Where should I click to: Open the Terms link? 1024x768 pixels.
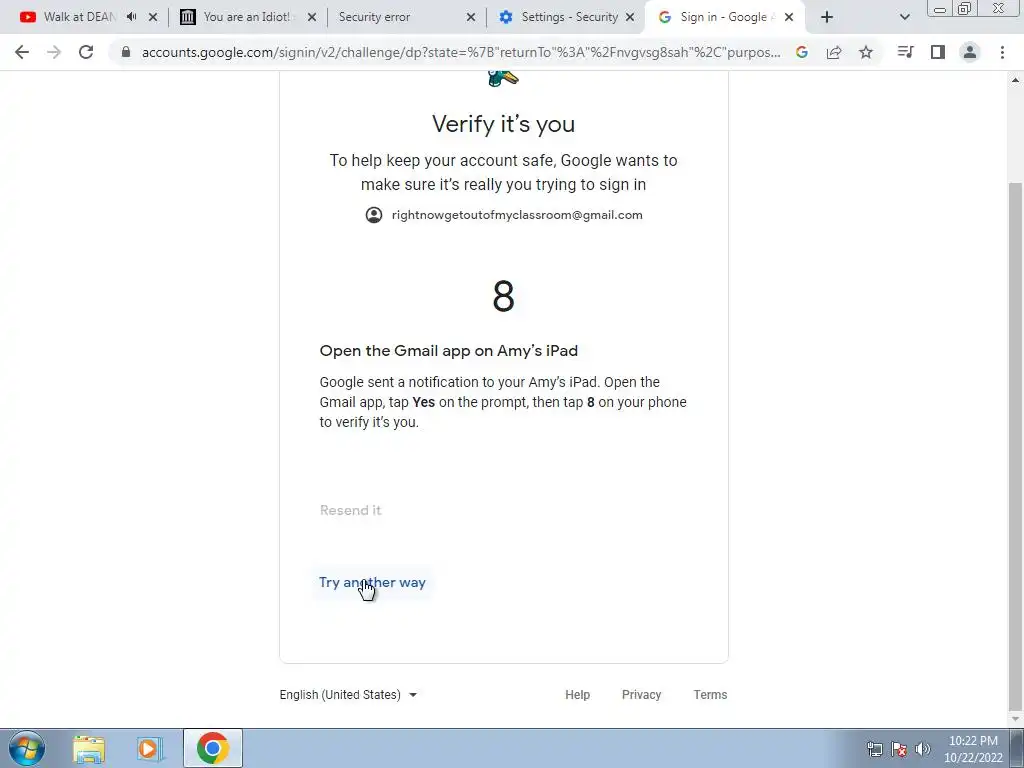coord(711,695)
